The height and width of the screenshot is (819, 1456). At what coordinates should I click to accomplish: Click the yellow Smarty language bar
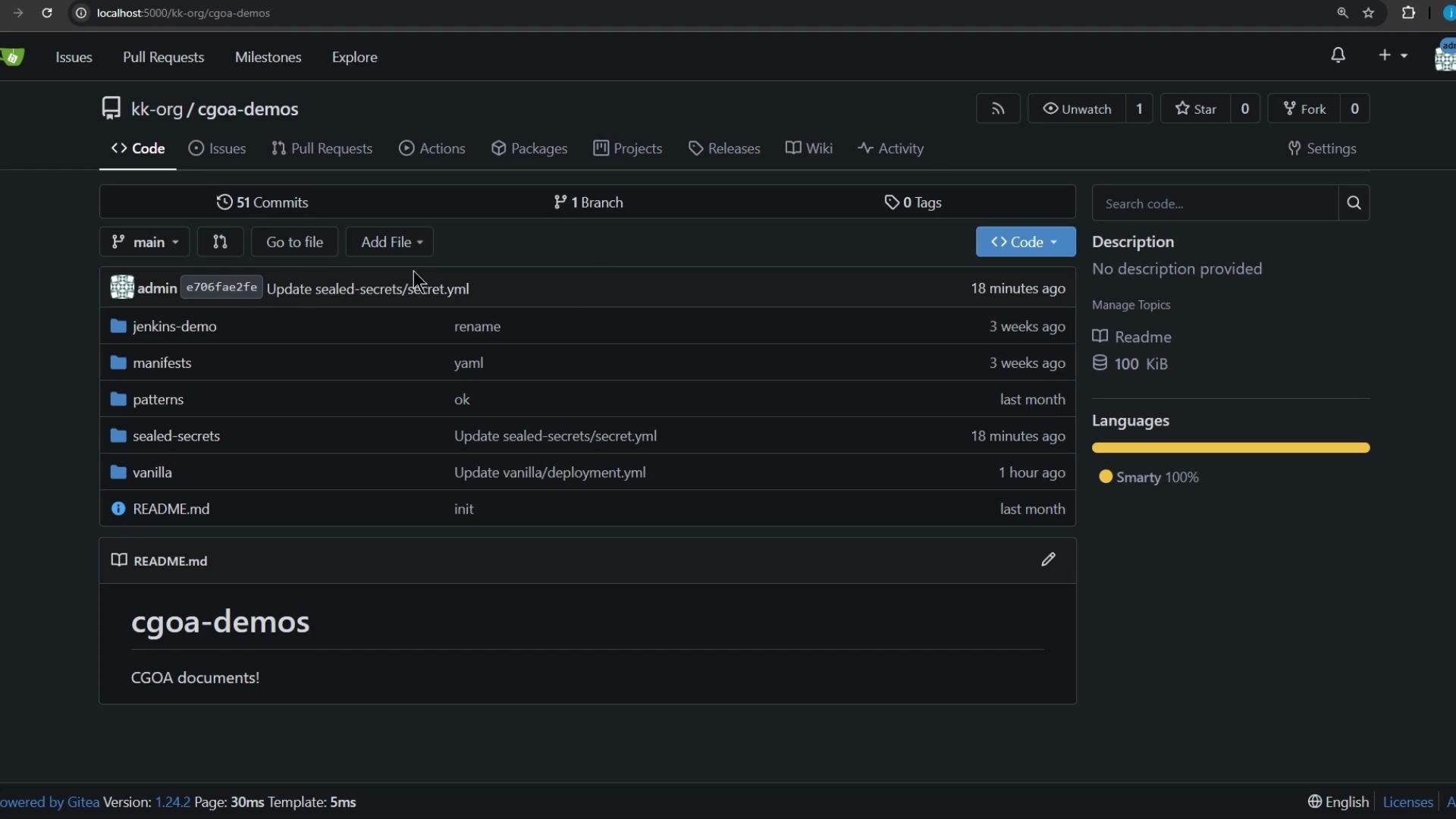pos(1231,448)
